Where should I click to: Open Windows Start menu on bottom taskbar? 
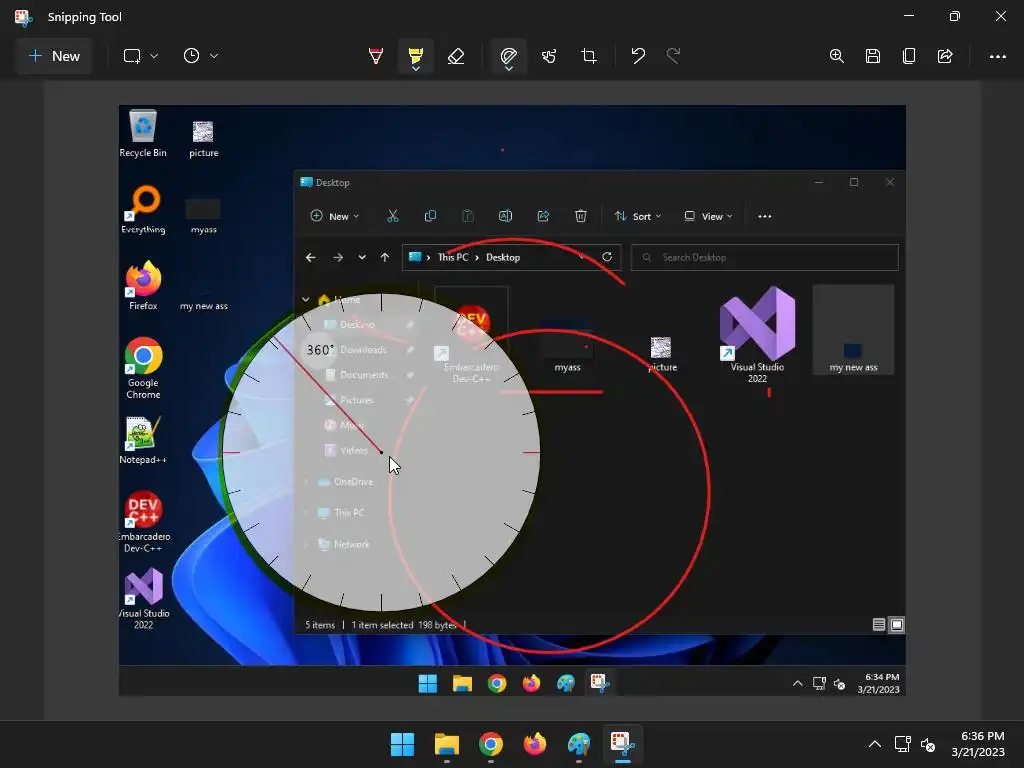click(402, 744)
